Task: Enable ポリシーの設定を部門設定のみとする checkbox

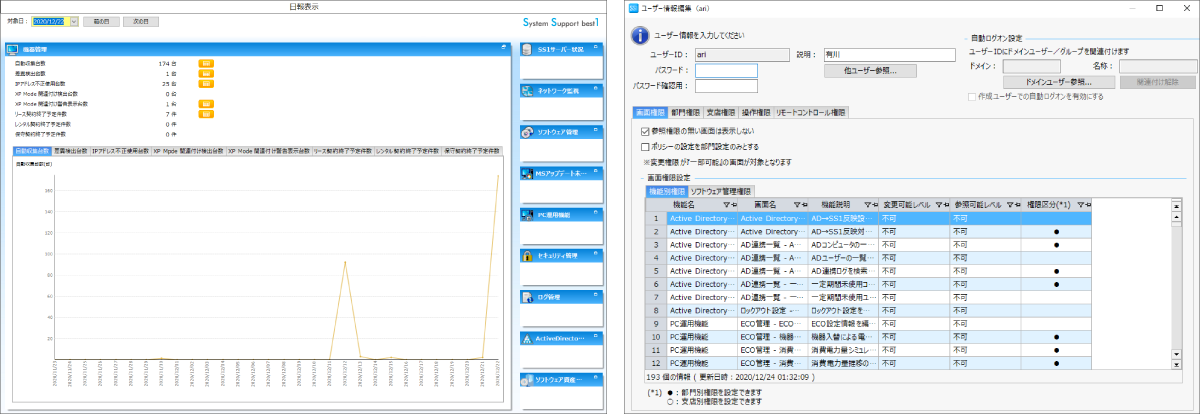Action: (x=645, y=146)
